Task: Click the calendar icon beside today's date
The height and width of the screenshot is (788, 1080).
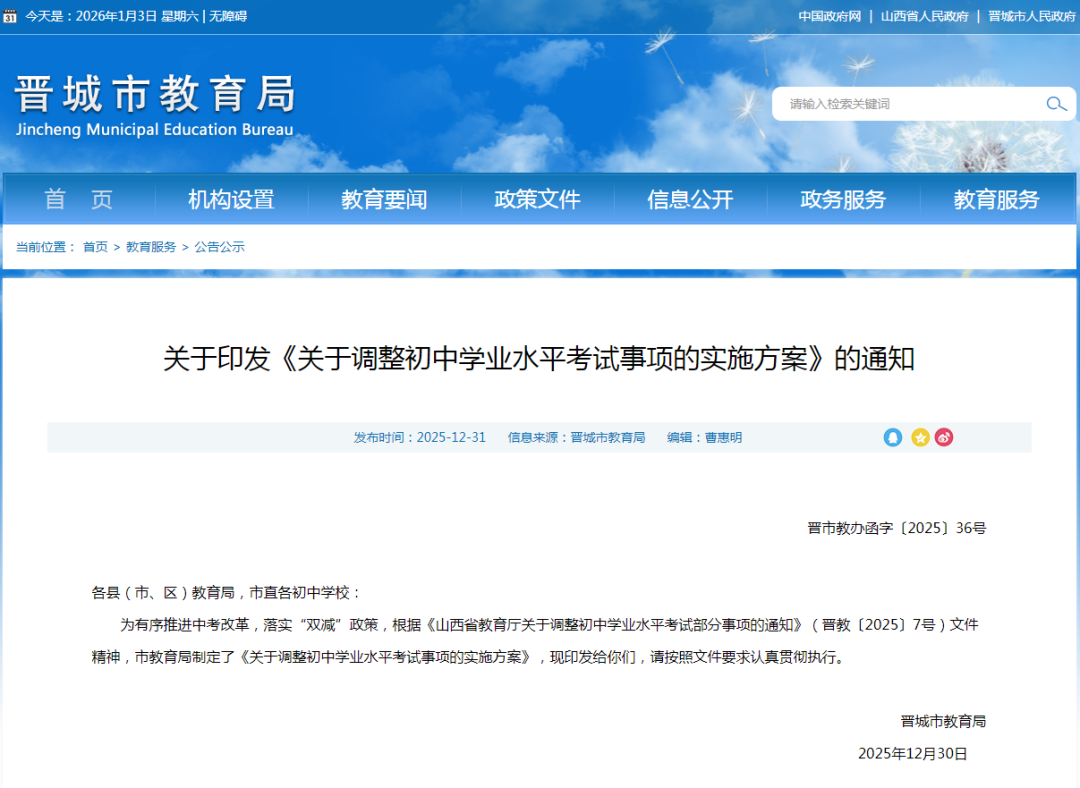Action: [x=11, y=16]
